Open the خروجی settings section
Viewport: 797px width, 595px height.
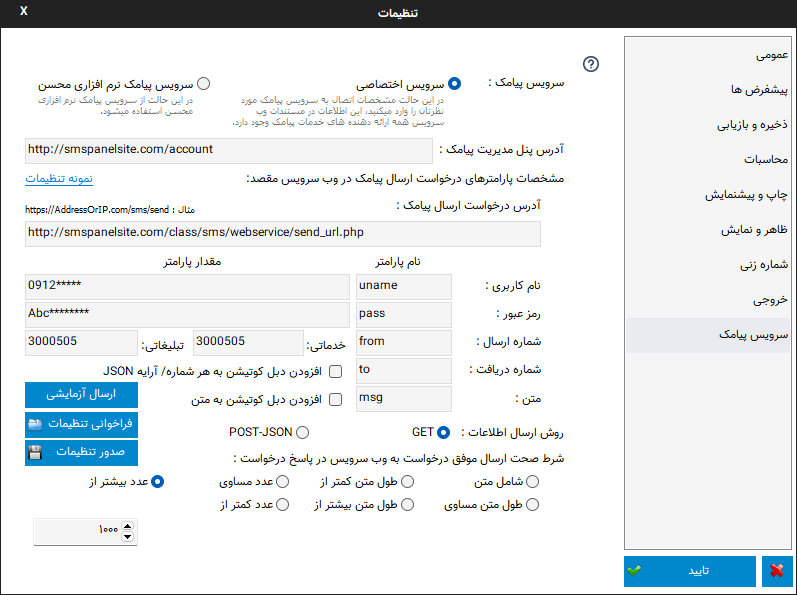pos(708,300)
